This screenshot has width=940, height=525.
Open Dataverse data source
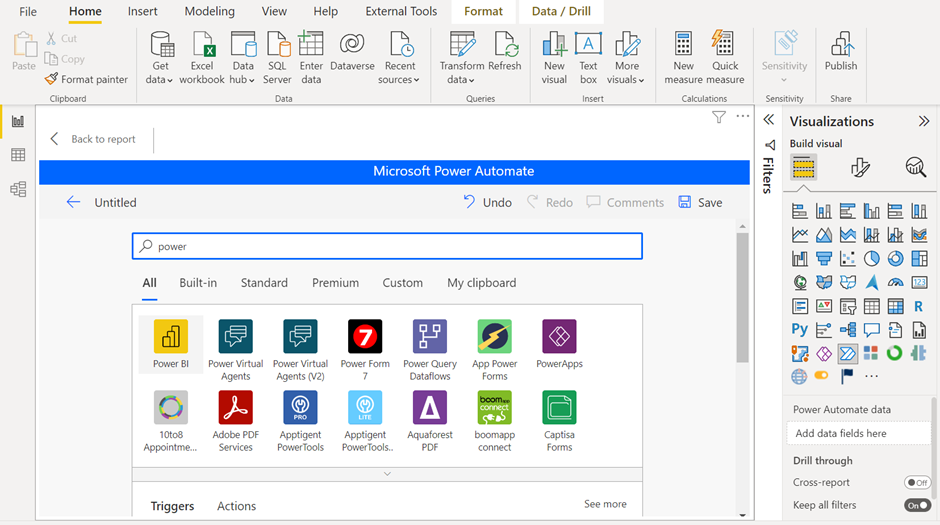[352, 52]
